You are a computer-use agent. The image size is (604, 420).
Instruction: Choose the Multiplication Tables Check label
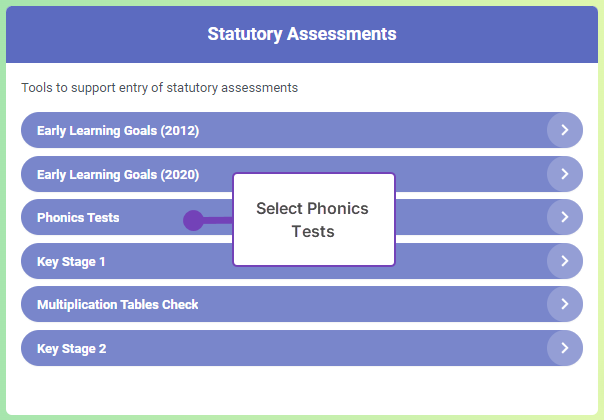coord(118,305)
